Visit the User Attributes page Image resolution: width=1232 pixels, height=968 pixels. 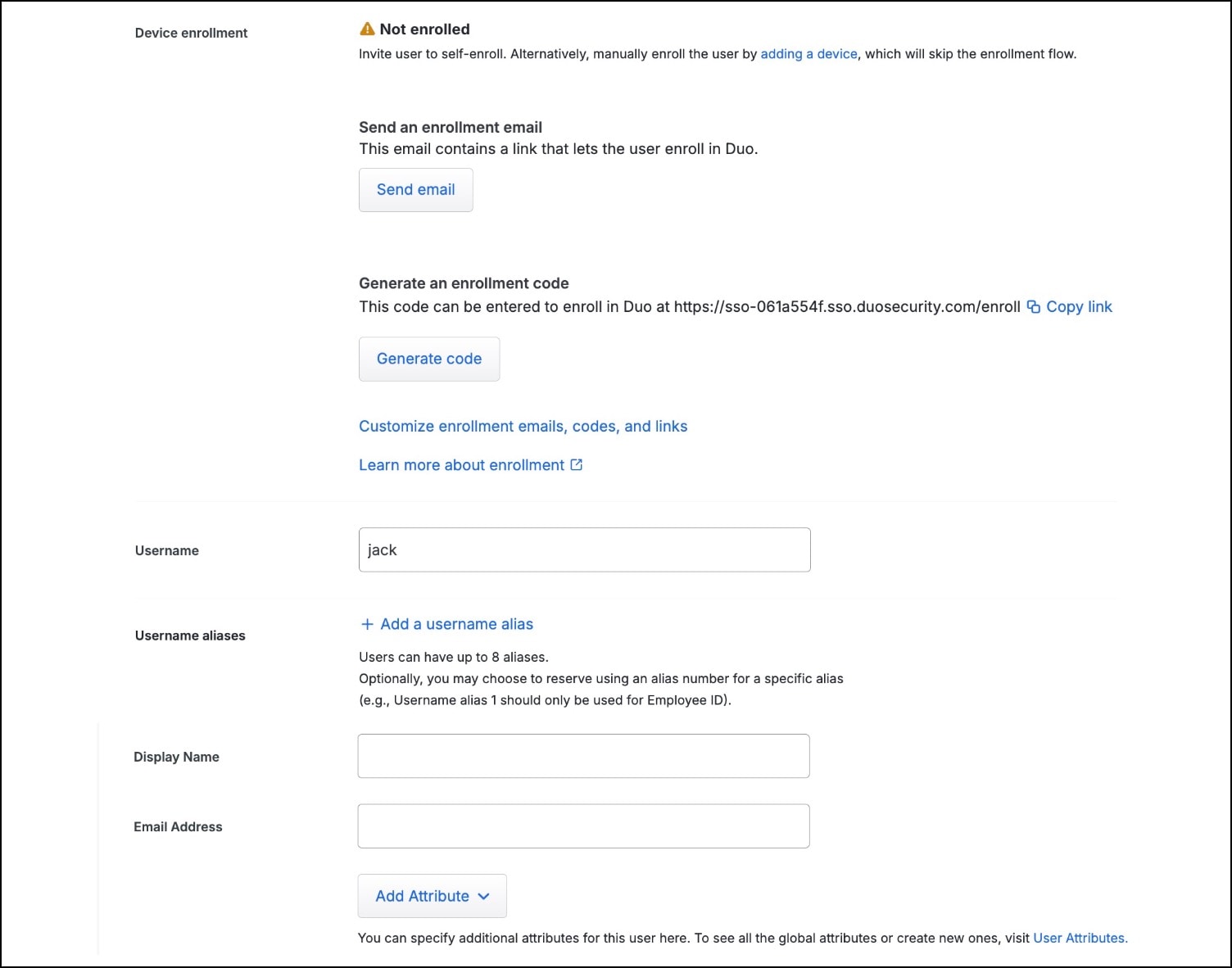click(1080, 938)
